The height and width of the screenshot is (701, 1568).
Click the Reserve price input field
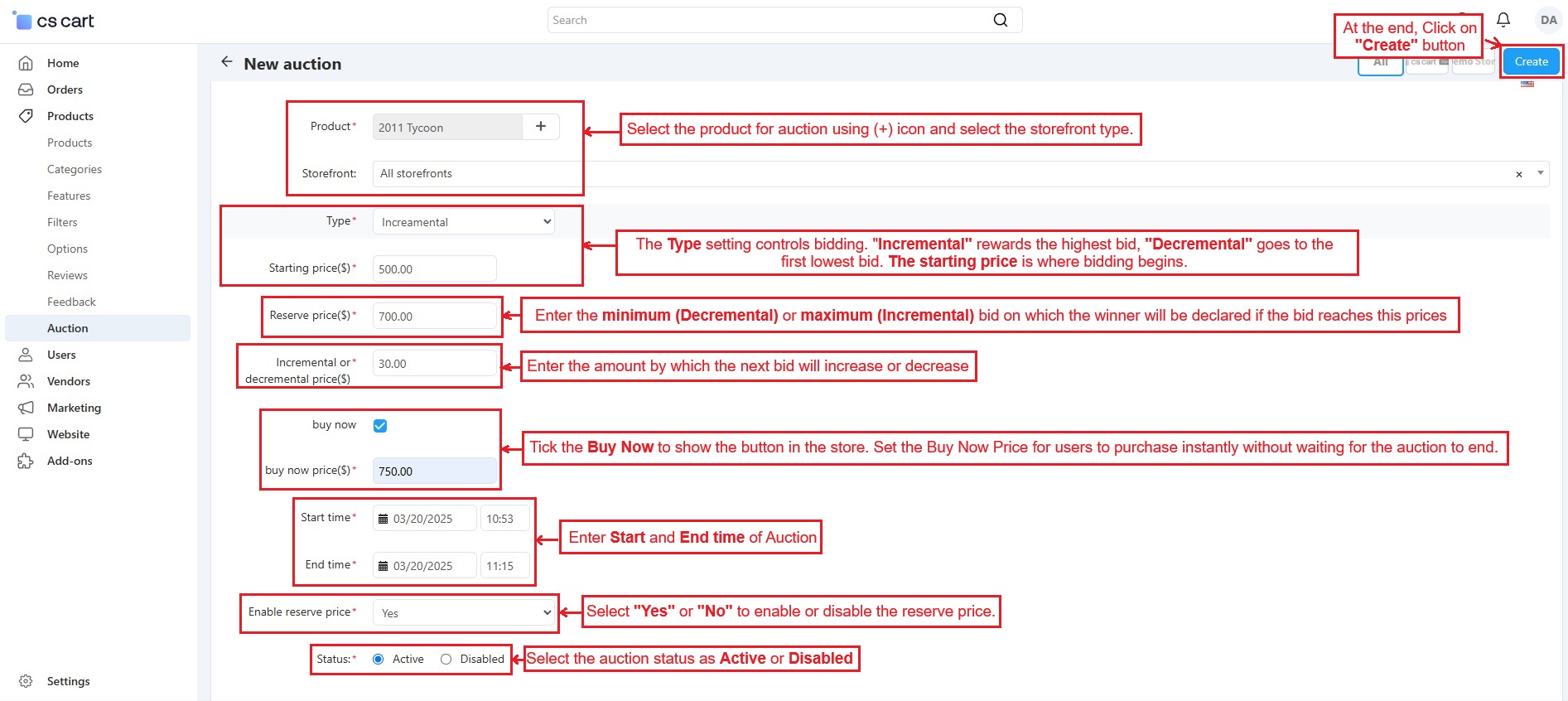click(434, 317)
